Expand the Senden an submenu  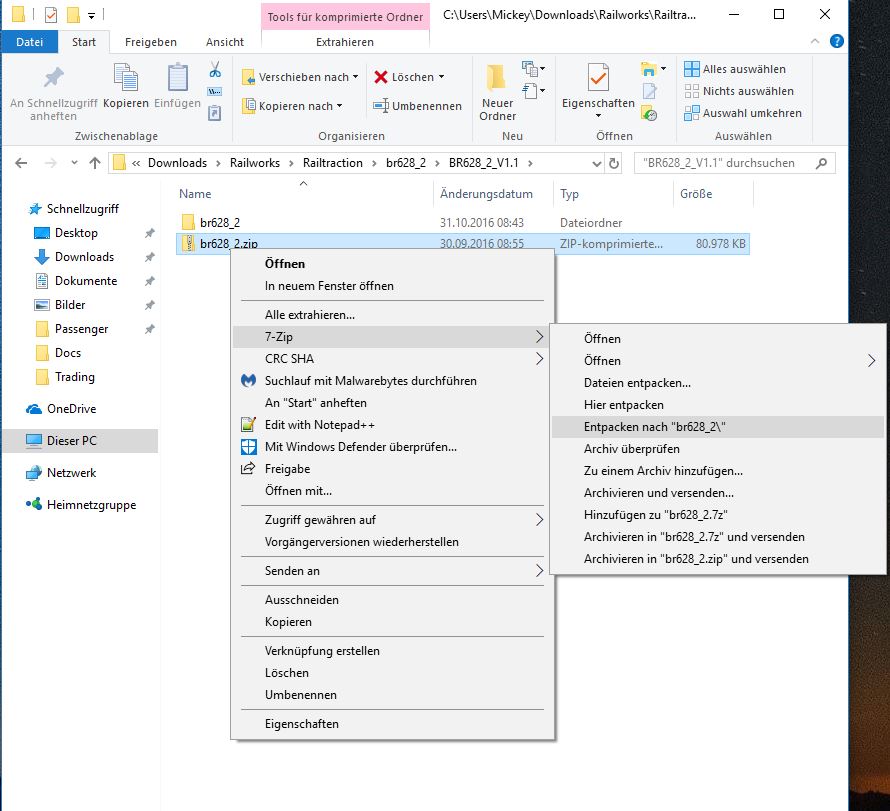tap(540, 571)
